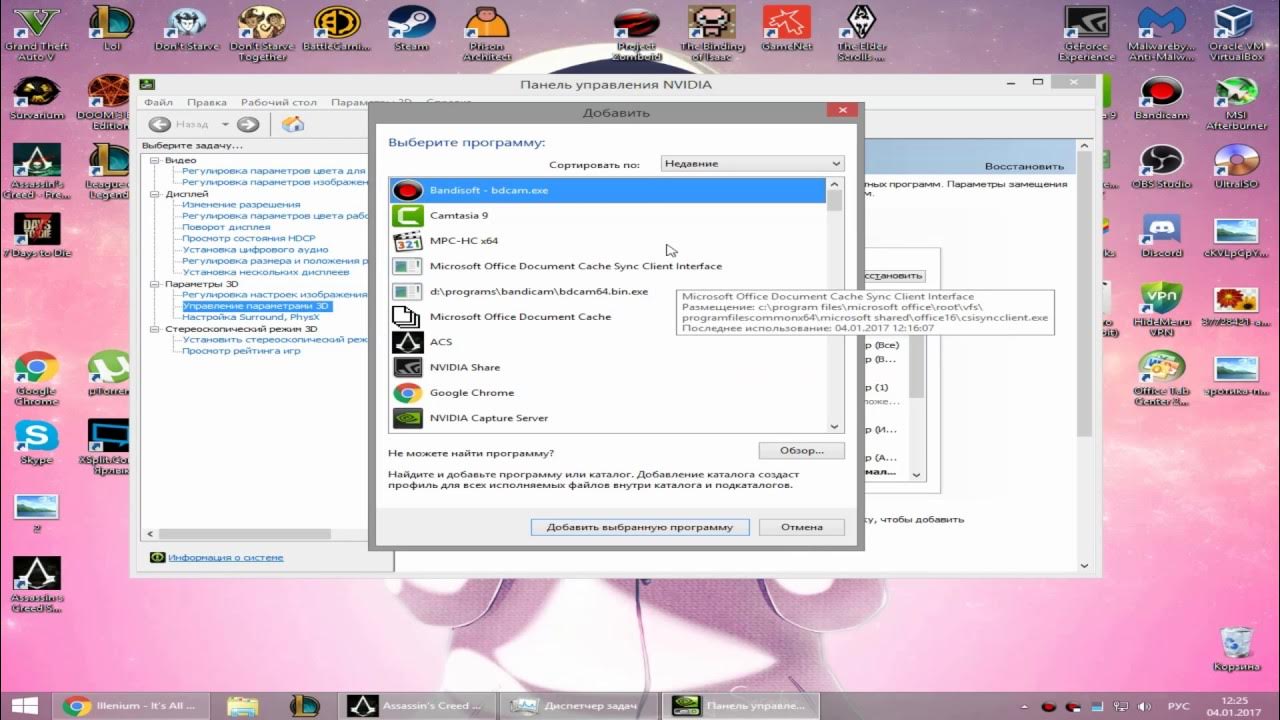Click program list vertical scrollbar thumb
Image resolution: width=1280 pixels, height=720 pixels.
point(835,201)
